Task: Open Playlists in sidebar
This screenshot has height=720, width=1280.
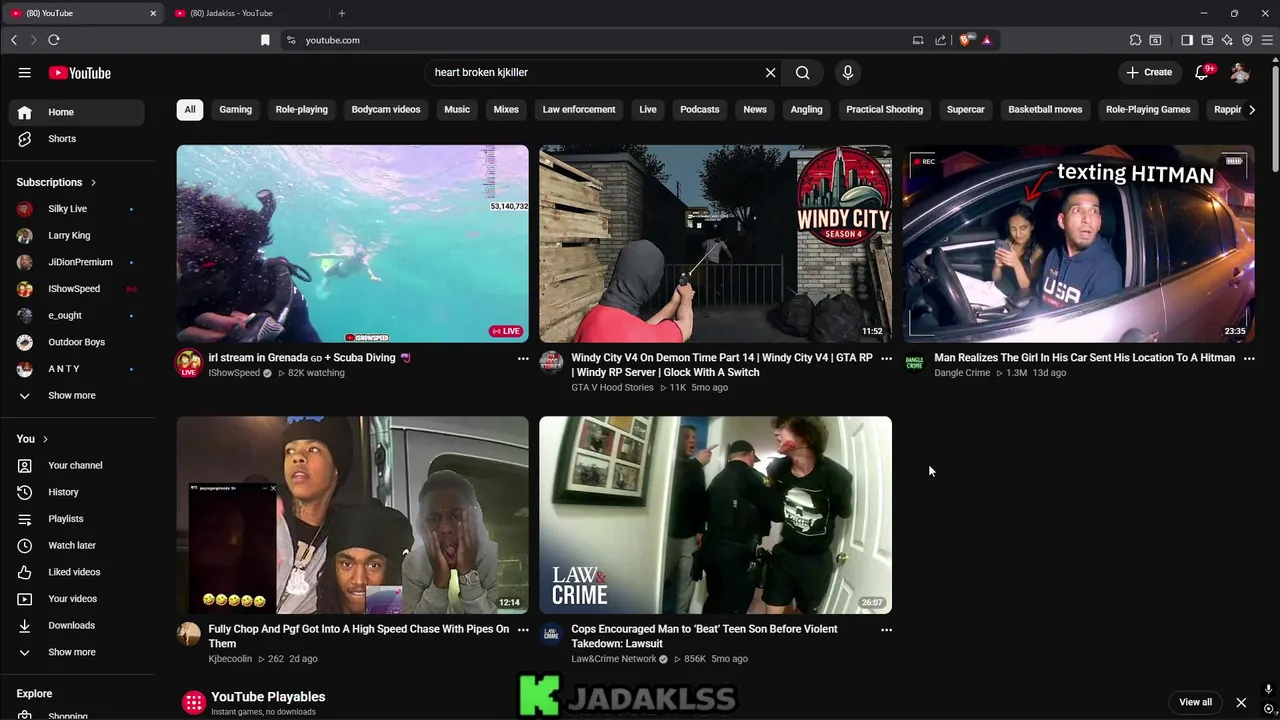Action: [77, 519]
